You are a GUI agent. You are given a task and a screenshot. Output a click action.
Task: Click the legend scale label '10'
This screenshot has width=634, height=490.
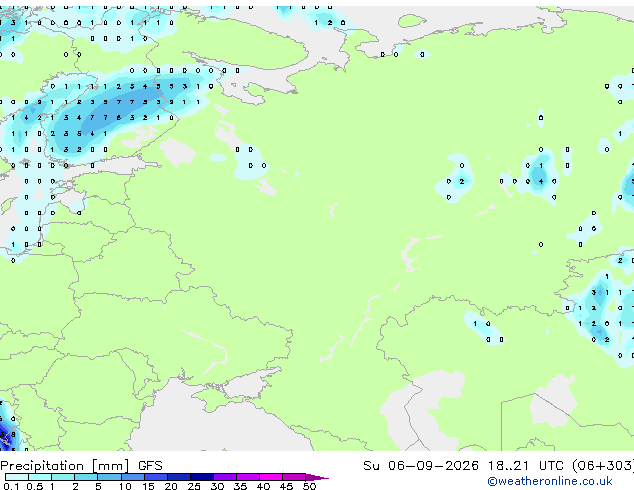pyautogui.click(x=125, y=486)
